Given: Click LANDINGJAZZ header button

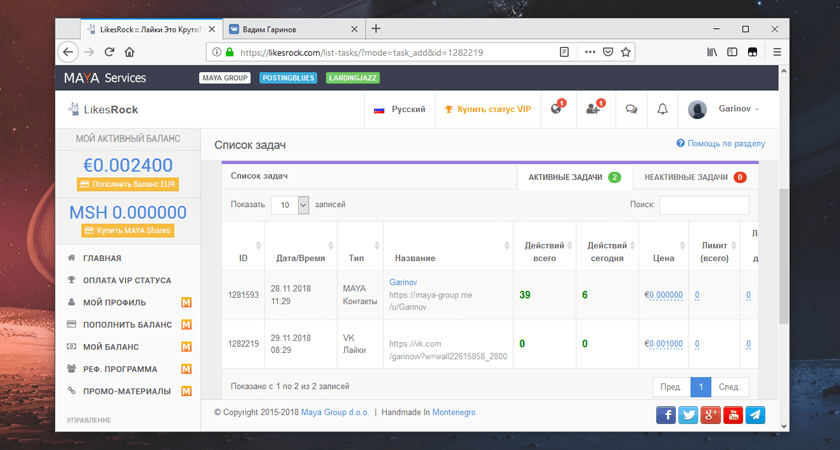Looking at the screenshot, I should point(352,78).
